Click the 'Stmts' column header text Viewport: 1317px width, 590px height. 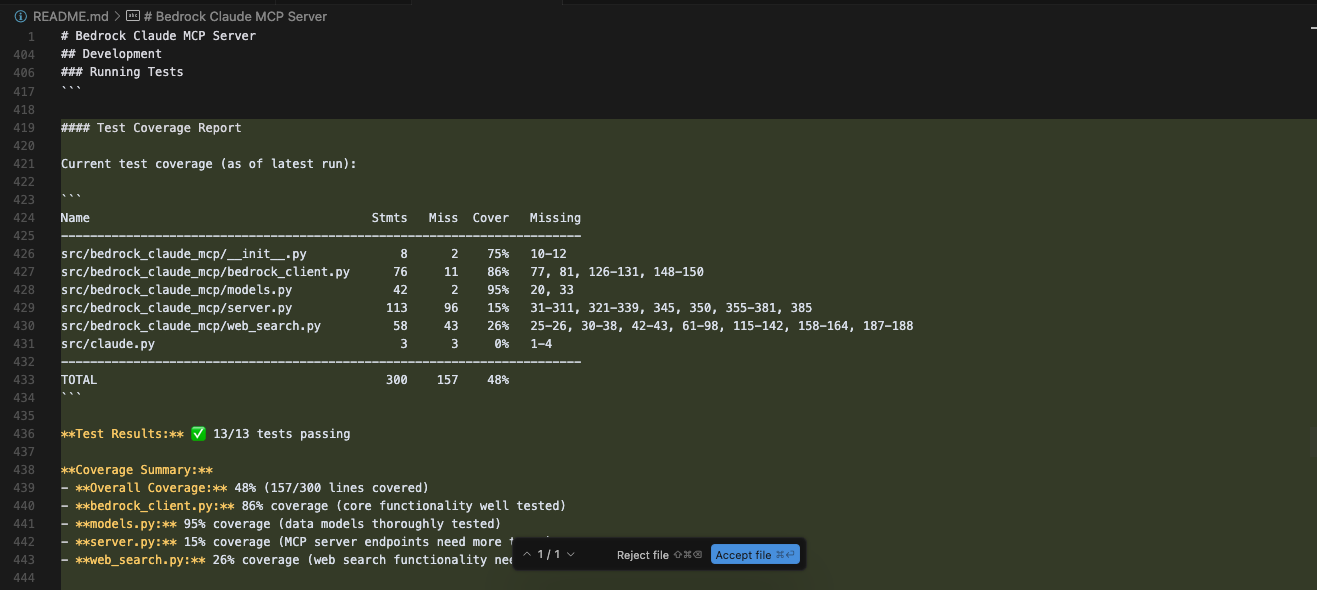390,218
